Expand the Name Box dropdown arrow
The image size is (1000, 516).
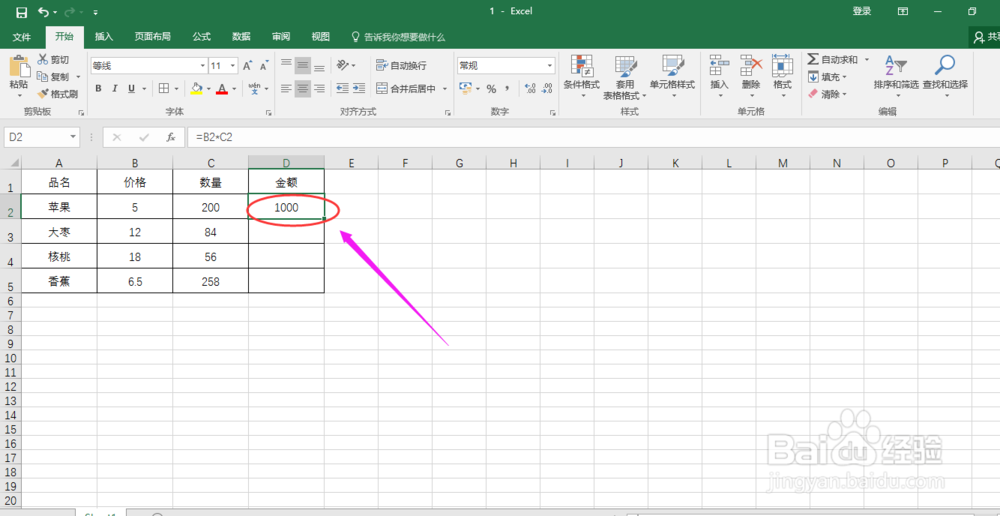tap(73, 136)
